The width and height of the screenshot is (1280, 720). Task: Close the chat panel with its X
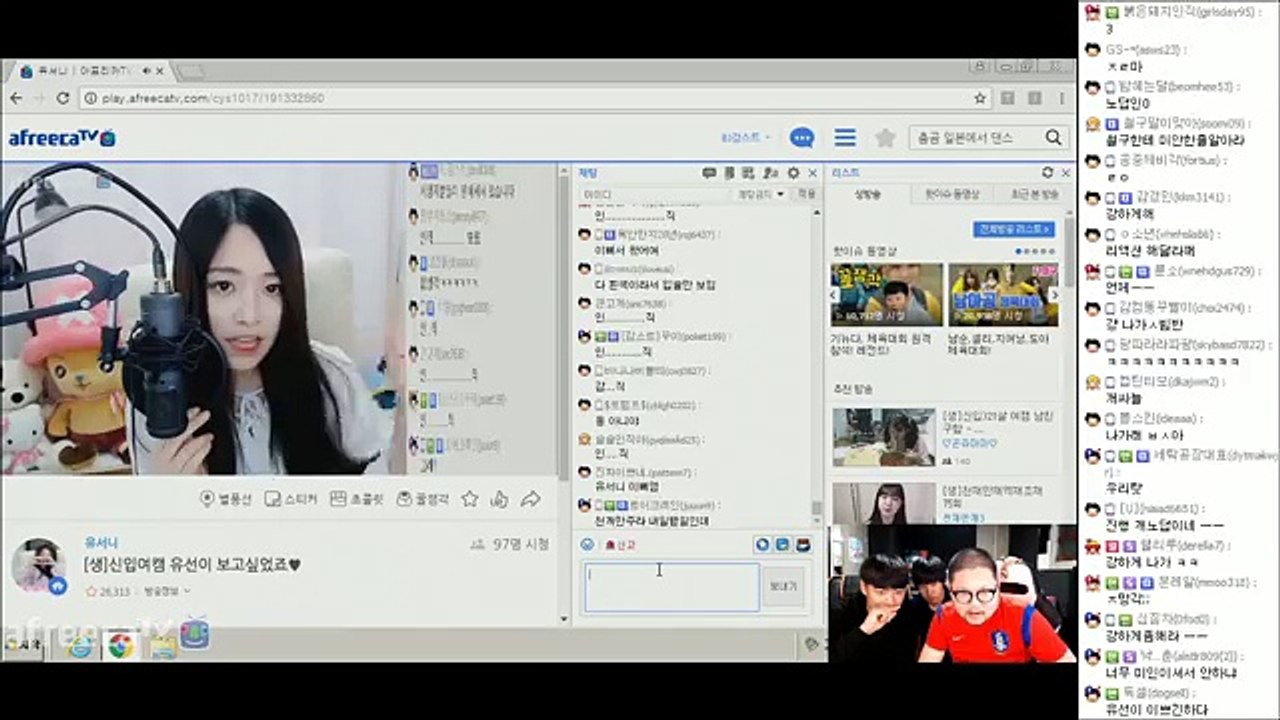click(813, 173)
